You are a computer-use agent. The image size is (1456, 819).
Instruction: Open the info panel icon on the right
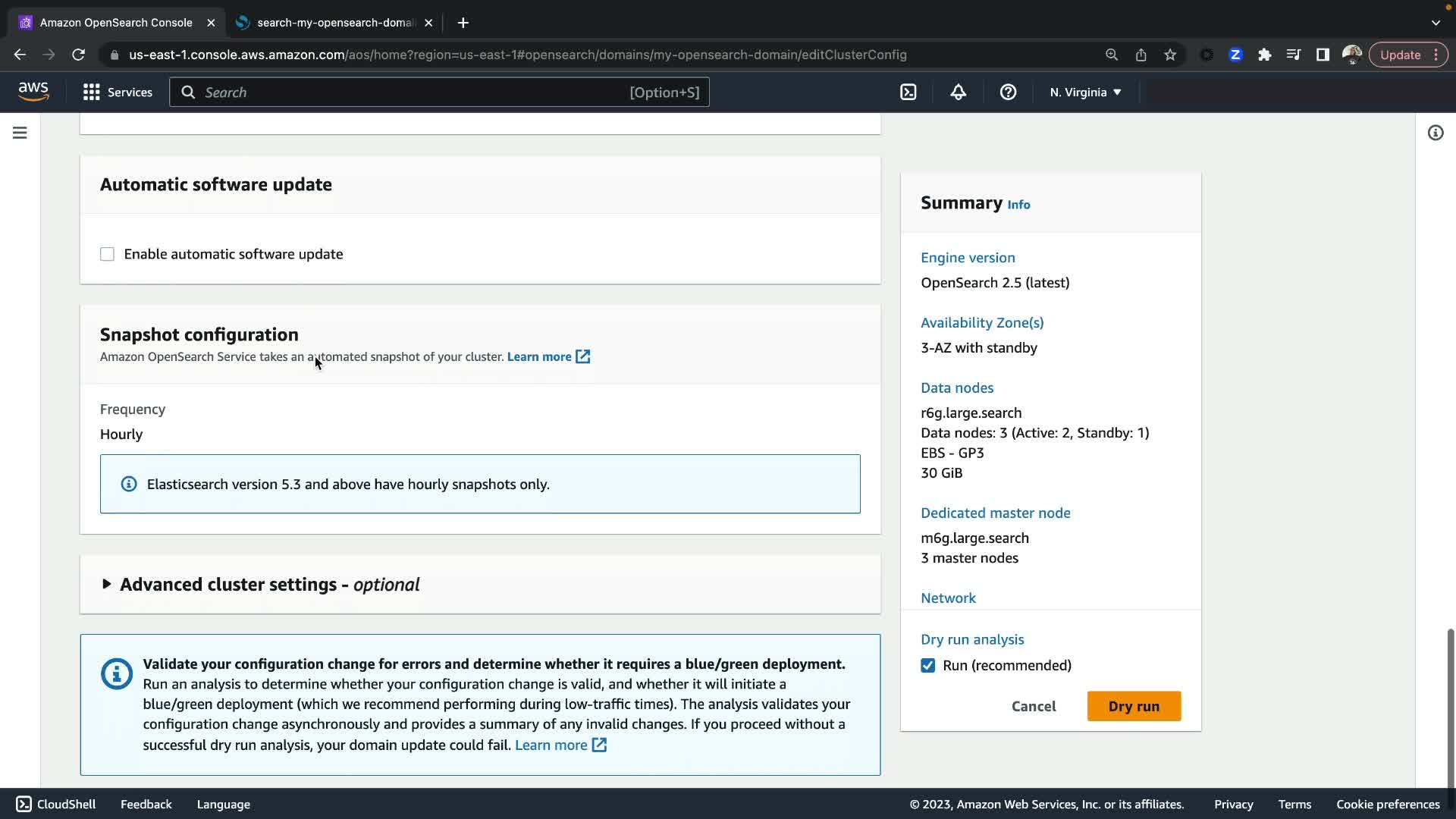point(1435,133)
